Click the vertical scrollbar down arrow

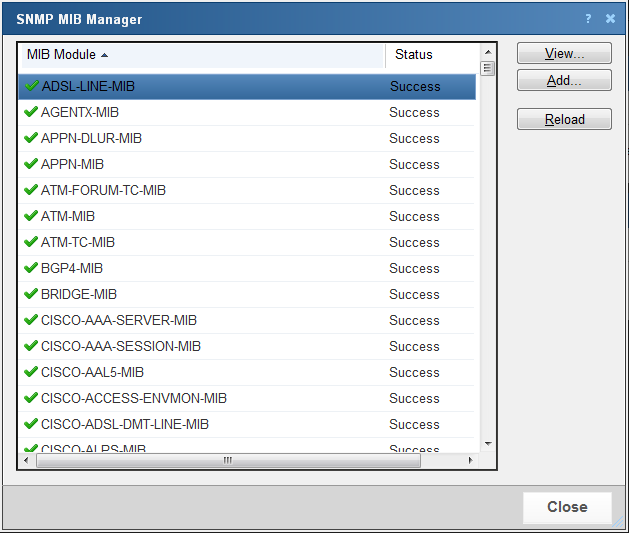[x=488, y=443]
